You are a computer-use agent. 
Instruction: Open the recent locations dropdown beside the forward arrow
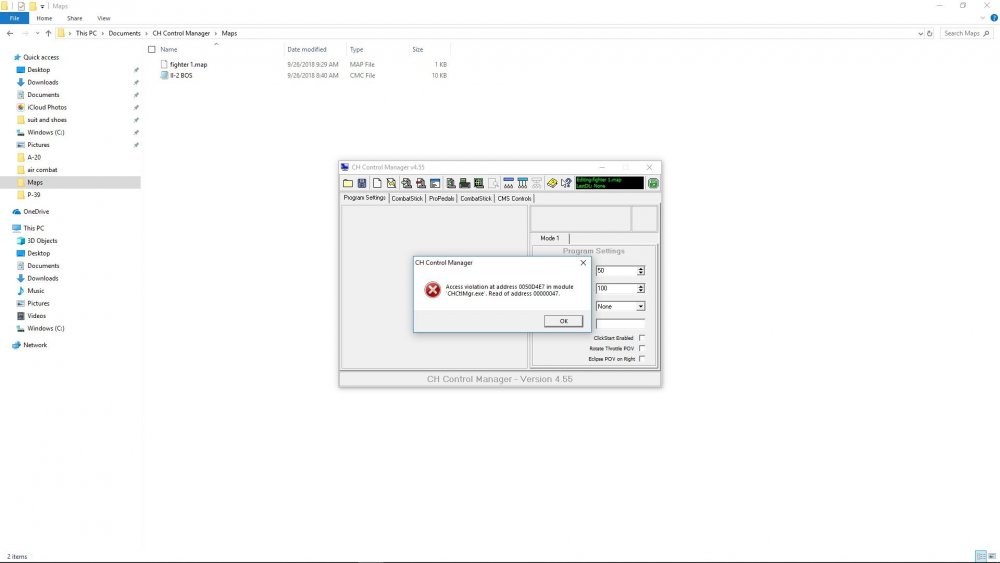[37, 33]
